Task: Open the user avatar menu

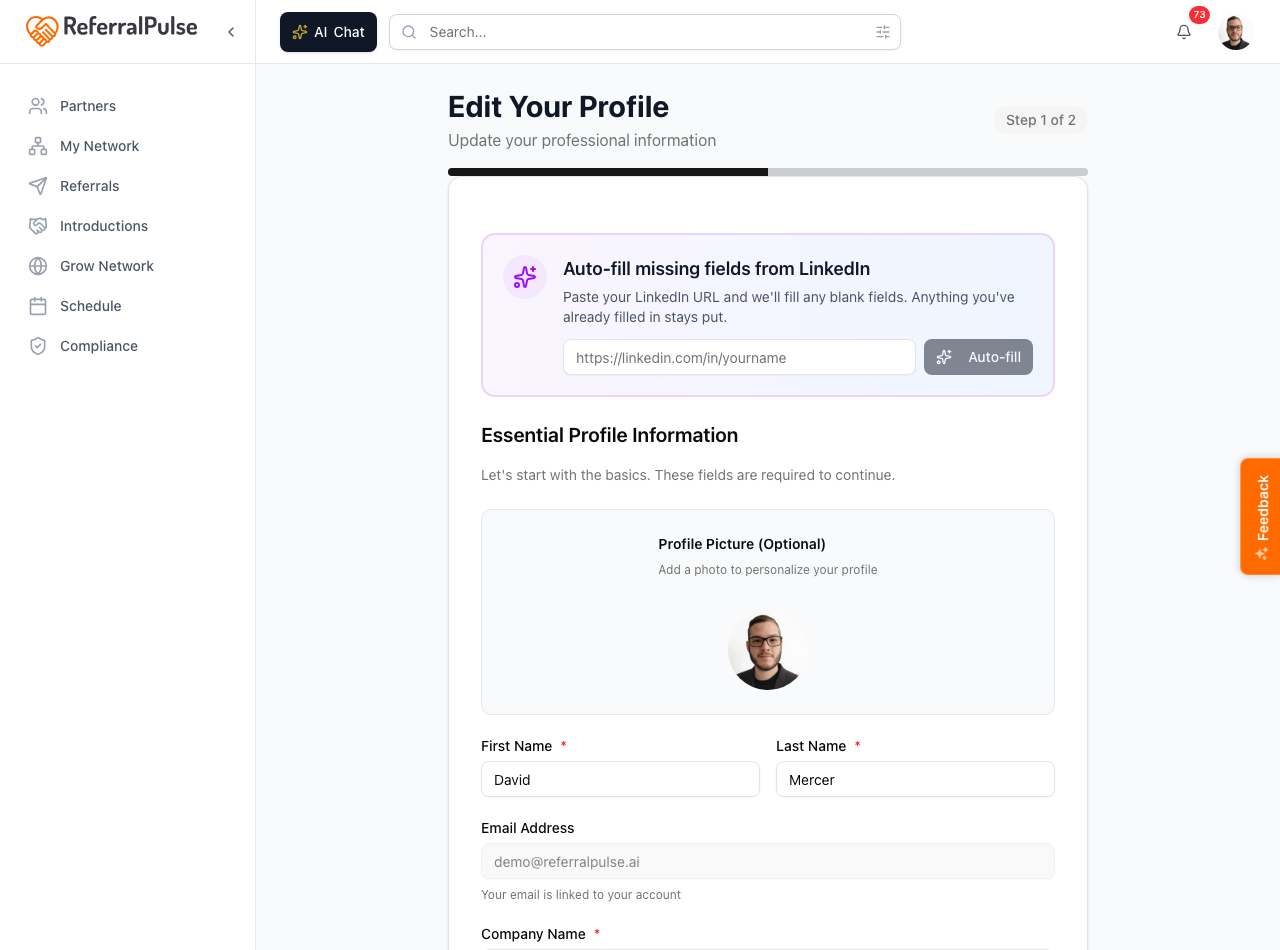Action: (x=1236, y=32)
